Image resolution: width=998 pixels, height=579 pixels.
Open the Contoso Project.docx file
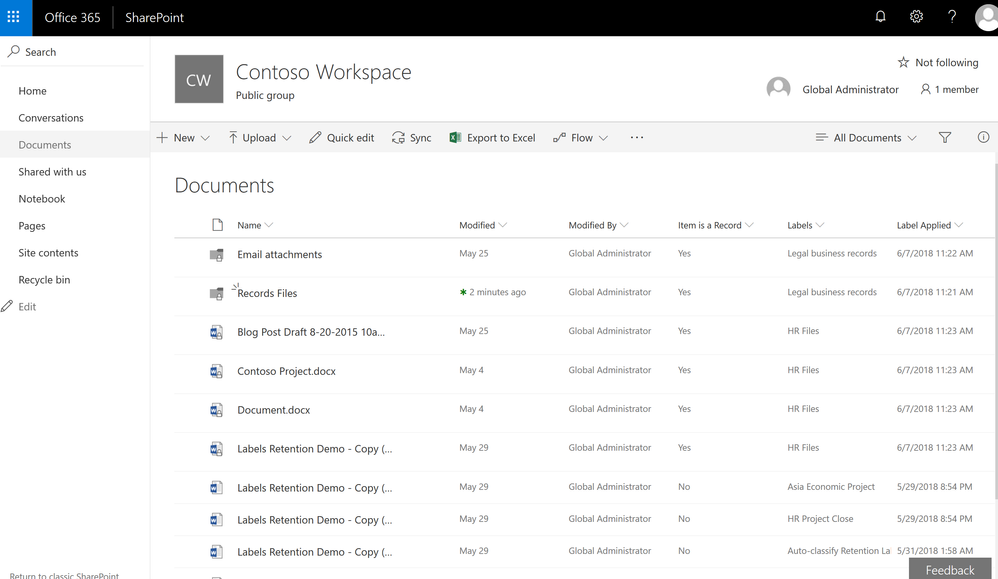tap(286, 371)
